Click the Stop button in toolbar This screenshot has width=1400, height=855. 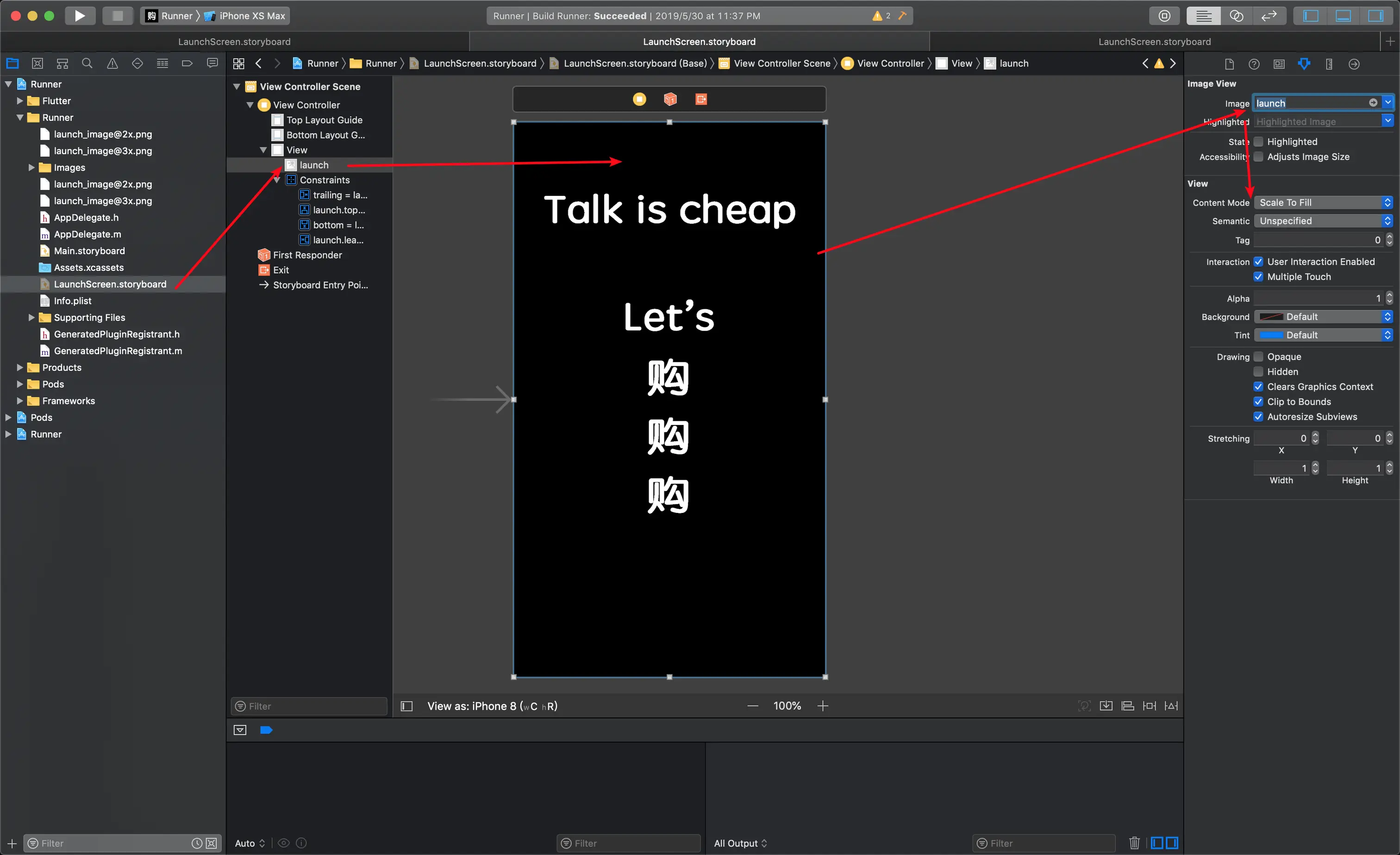coord(117,15)
